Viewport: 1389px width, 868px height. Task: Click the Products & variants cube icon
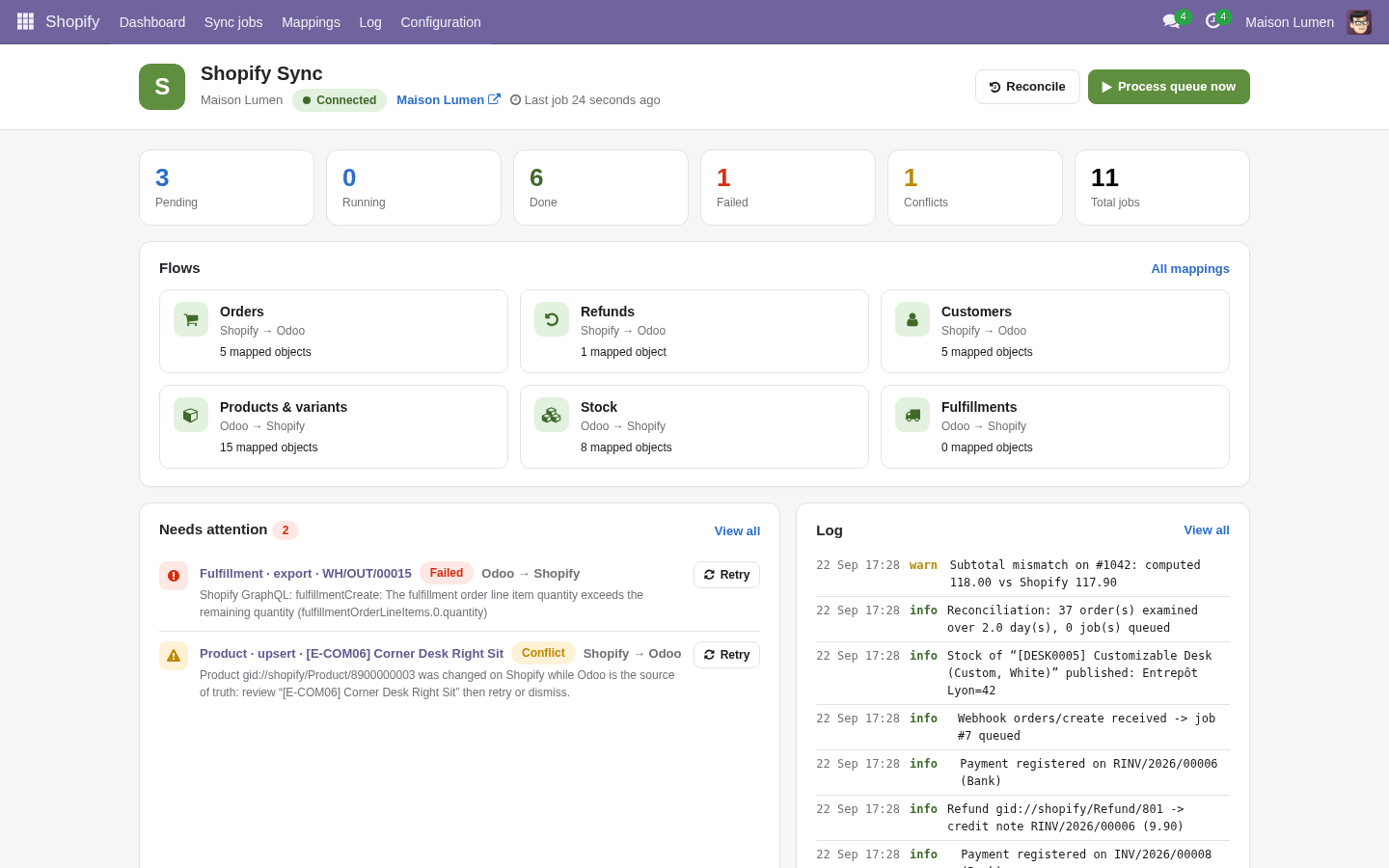click(x=191, y=415)
